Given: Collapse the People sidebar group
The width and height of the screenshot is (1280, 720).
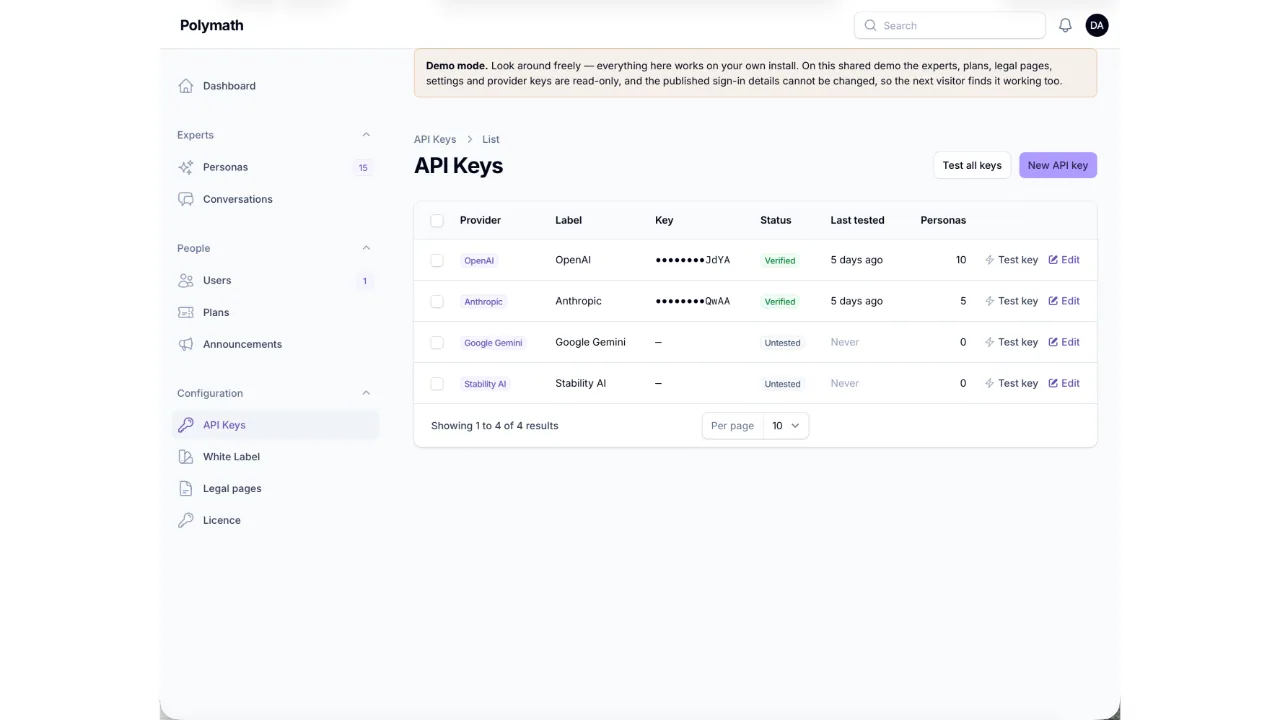Looking at the screenshot, I should [x=366, y=248].
